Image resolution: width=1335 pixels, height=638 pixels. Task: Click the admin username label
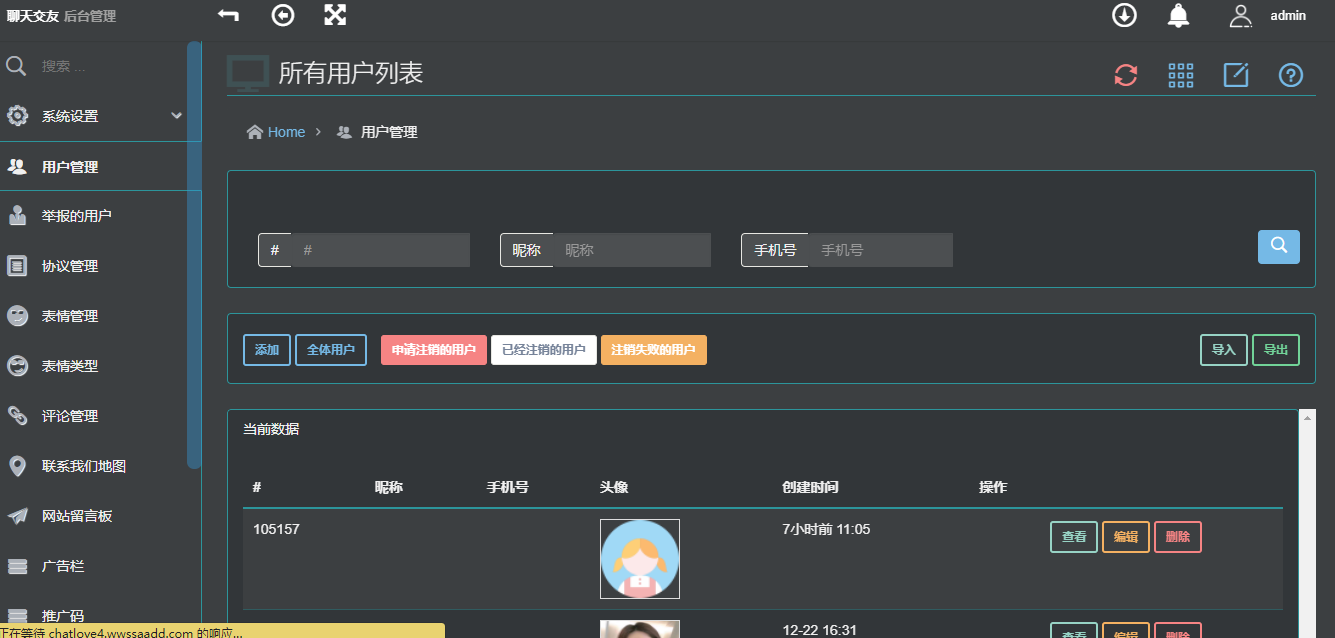point(1288,16)
